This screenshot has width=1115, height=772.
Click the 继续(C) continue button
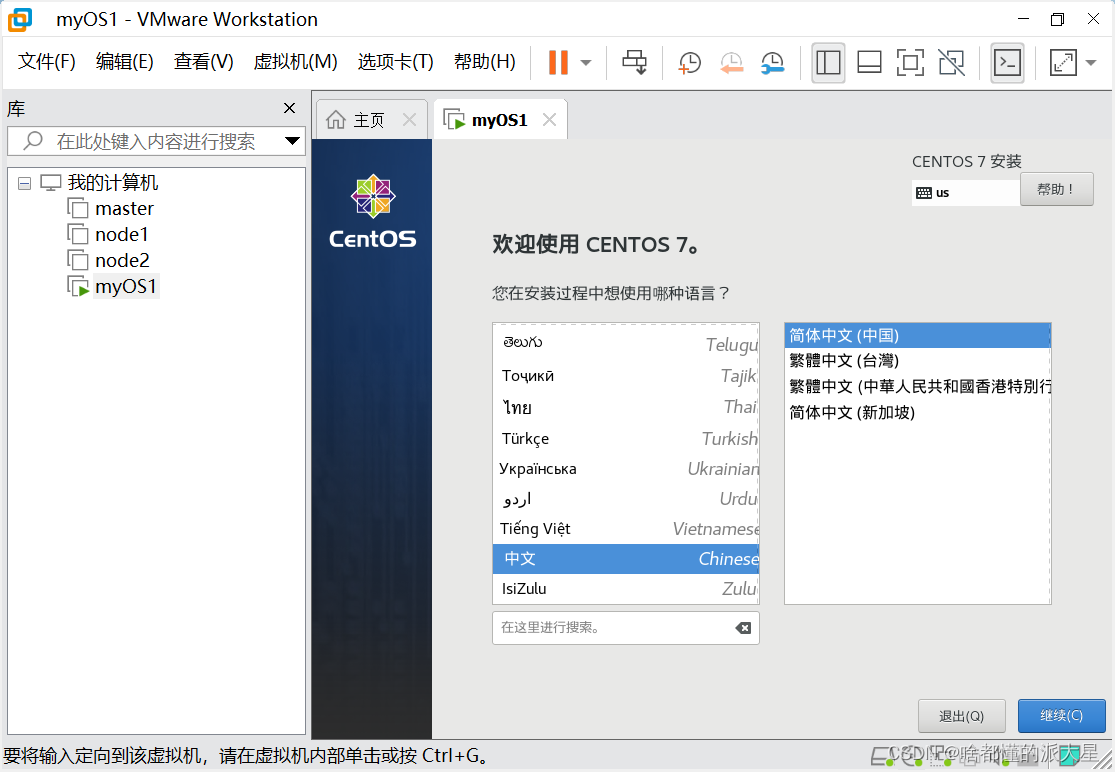pyautogui.click(x=1062, y=716)
